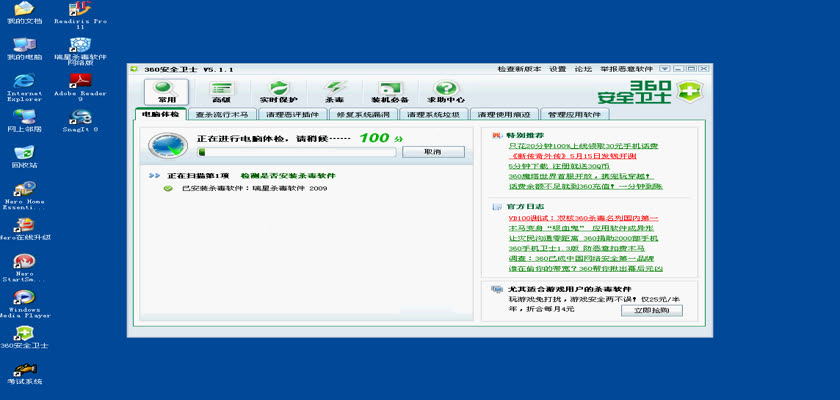Click the 360安全卫士 green cross logo
This screenshot has width=840, height=400.
688,92
